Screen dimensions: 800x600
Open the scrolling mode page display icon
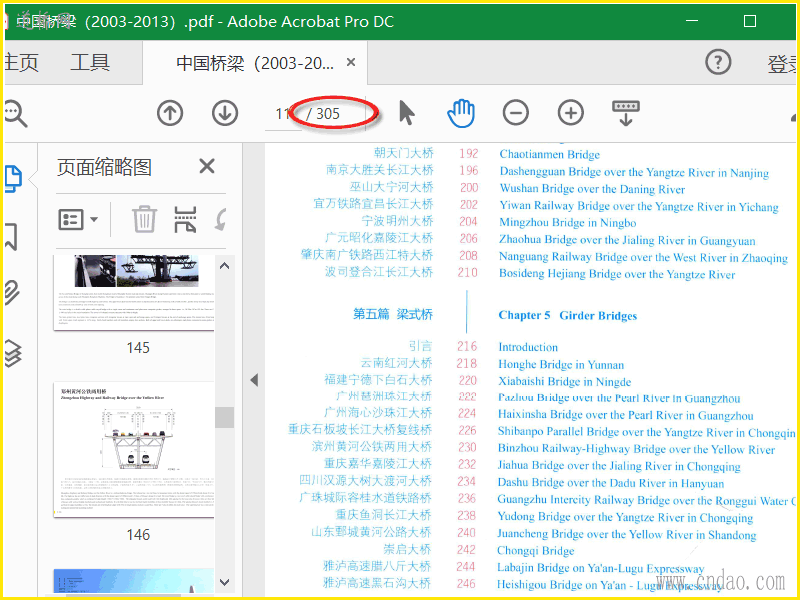626,113
